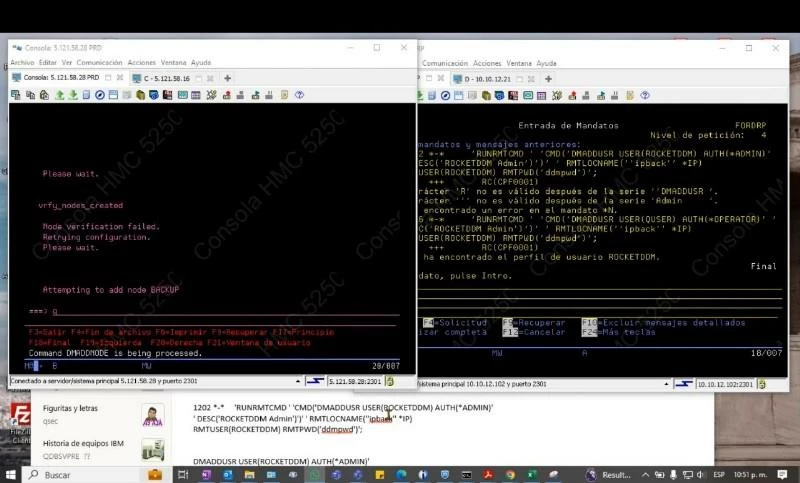
Task: Click lock icon in Consola window status bar
Action: pos(390,381)
